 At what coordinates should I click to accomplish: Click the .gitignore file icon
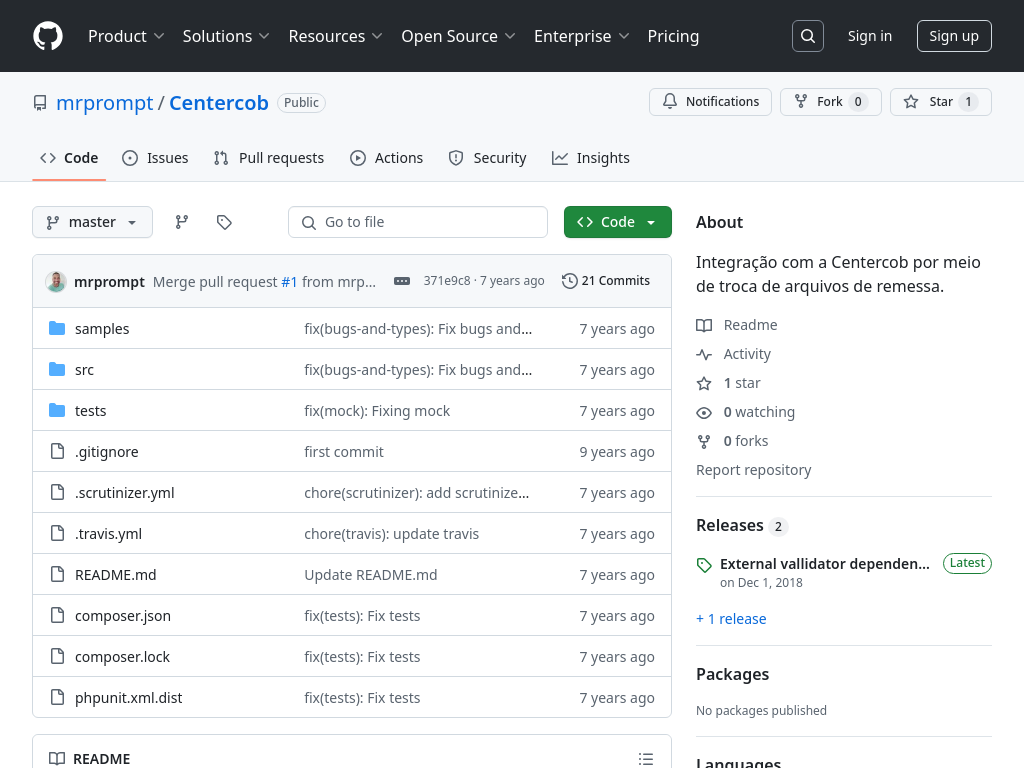point(57,451)
